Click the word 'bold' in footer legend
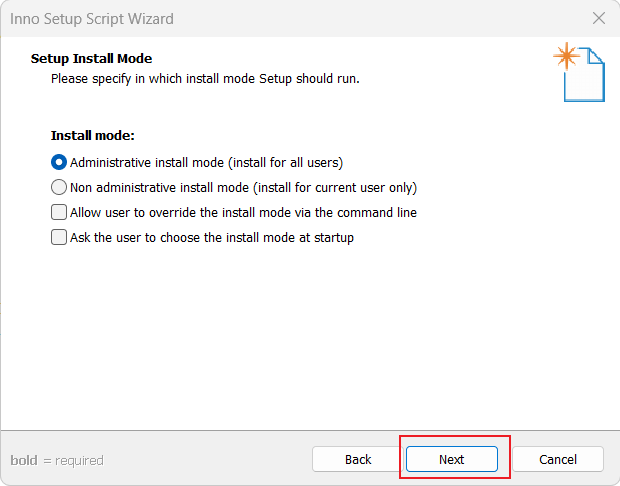 tap(24, 460)
